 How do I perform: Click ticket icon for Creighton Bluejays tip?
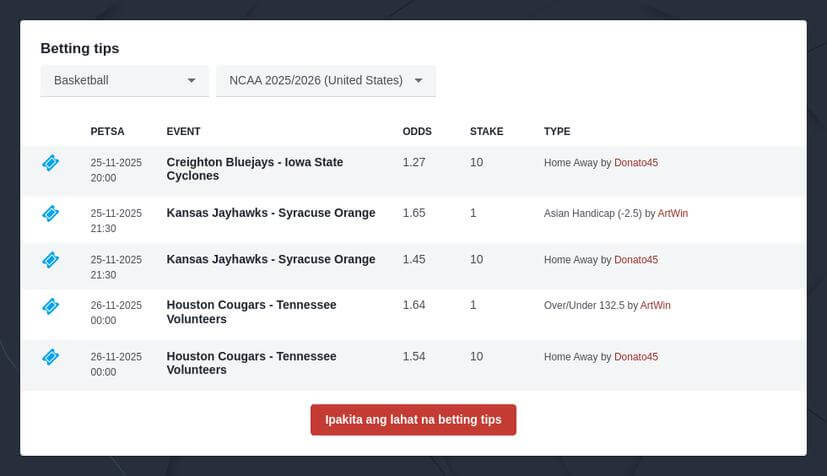point(50,162)
